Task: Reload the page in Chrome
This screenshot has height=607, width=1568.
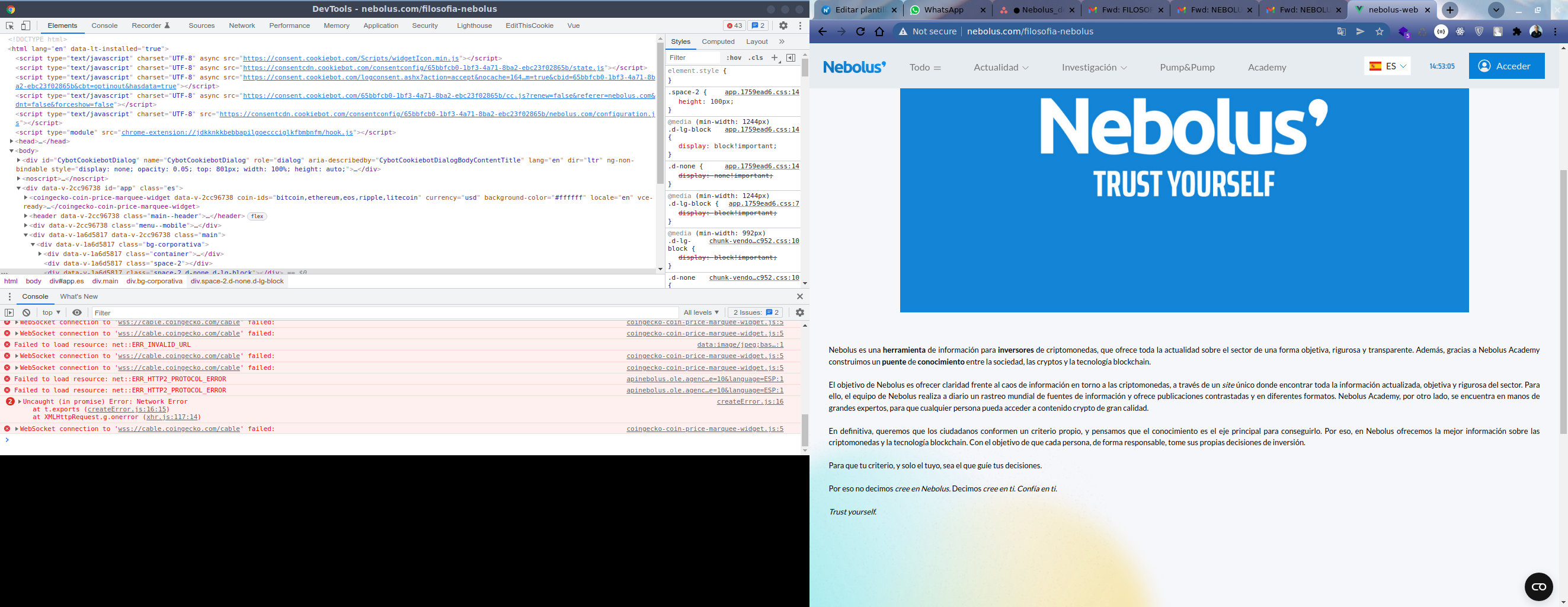Action: coord(860,31)
